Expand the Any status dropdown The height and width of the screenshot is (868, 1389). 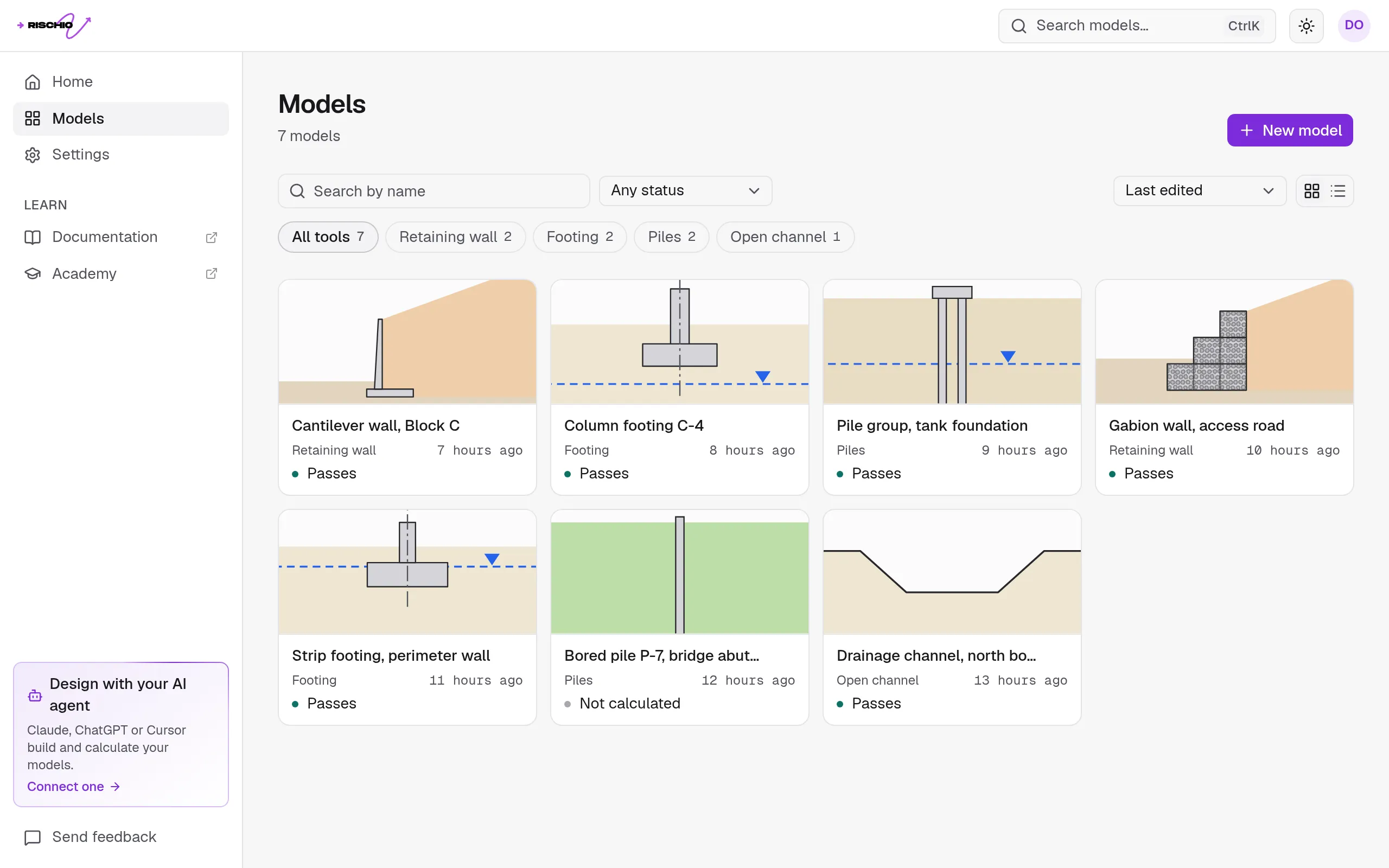click(x=685, y=190)
